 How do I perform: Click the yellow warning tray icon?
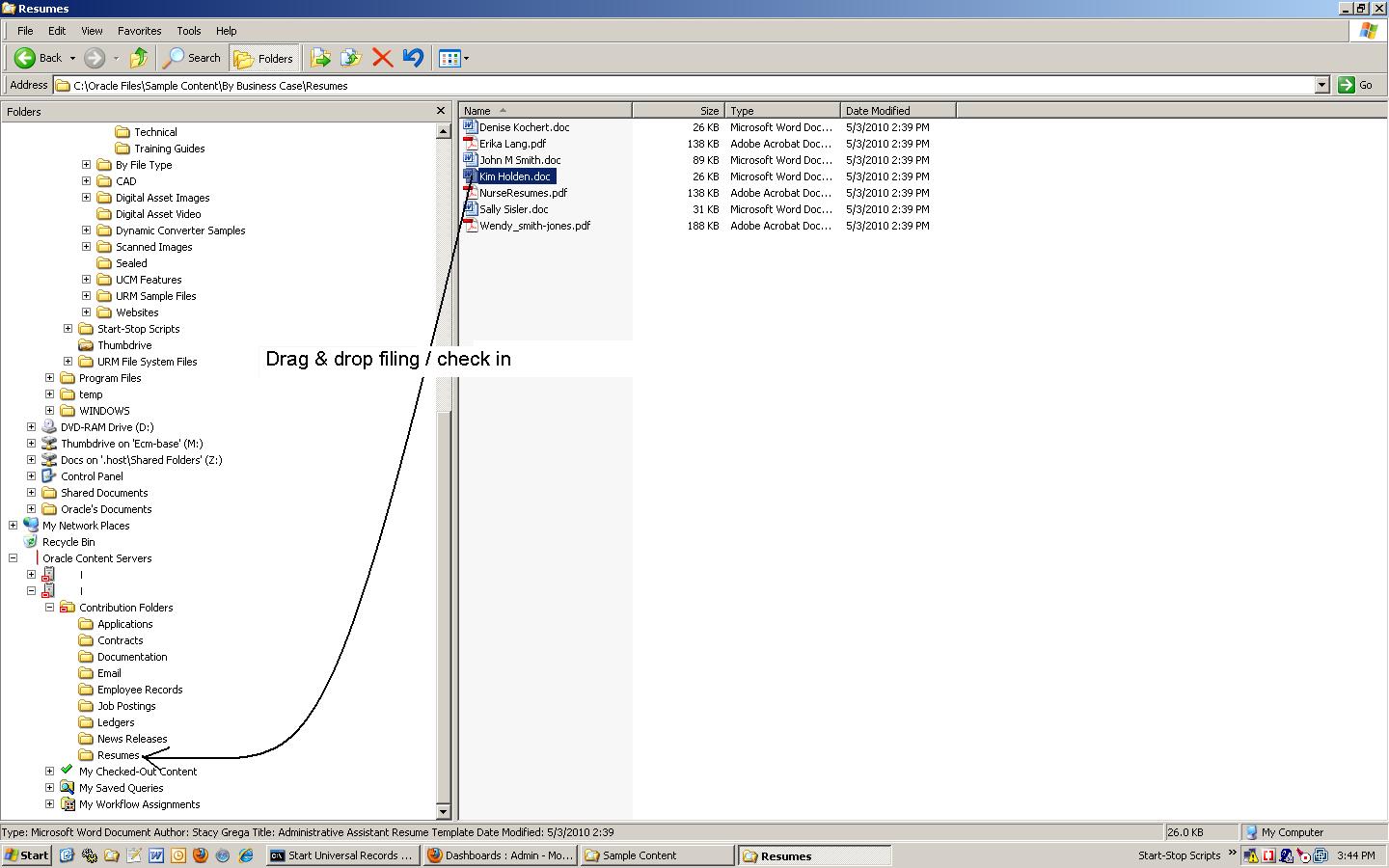1251,855
